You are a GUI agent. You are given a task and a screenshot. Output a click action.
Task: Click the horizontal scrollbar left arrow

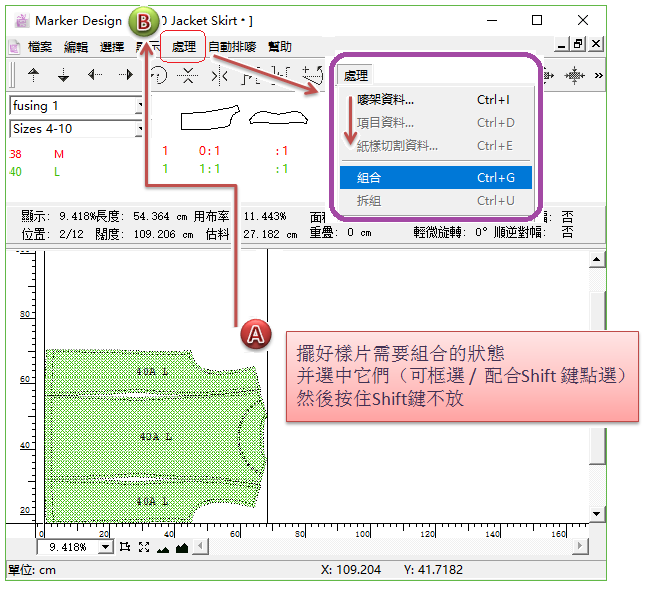(x=201, y=547)
